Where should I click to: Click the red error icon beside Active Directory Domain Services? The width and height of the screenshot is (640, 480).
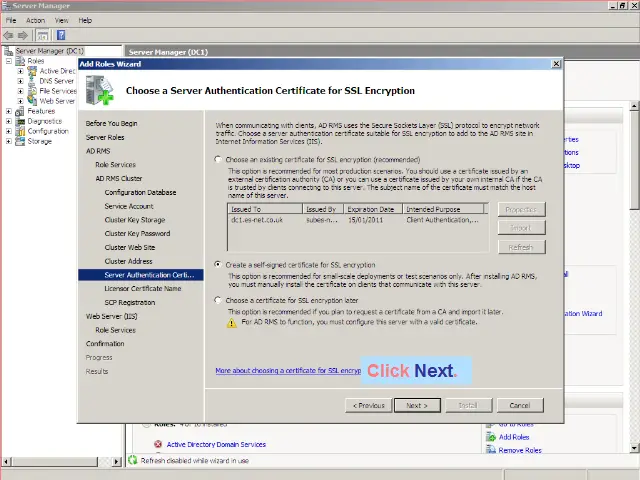pos(158,444)
